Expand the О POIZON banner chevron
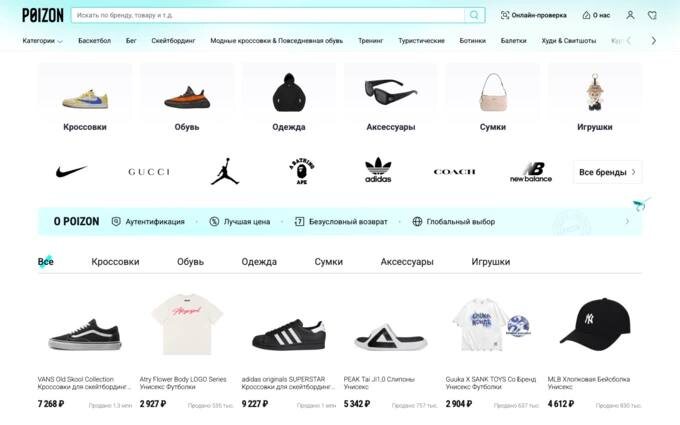The height and width of the screenshot is (425, 680). tap(627, 222)
